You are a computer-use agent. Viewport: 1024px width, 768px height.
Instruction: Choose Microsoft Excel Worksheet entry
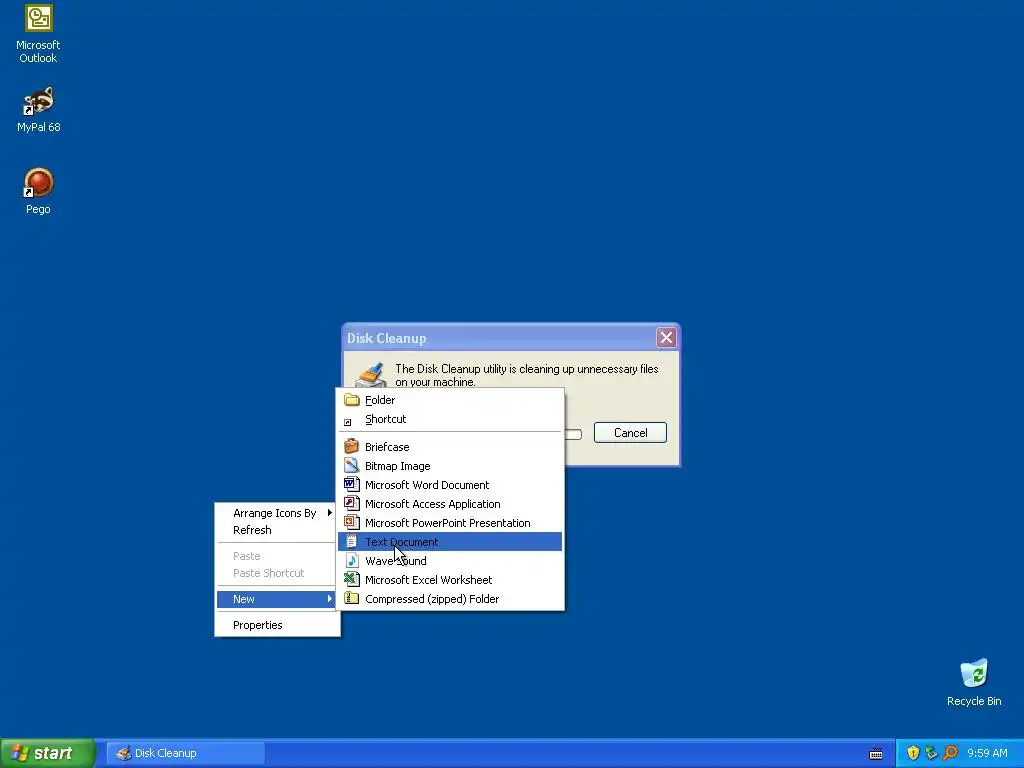tap(450, 579)
